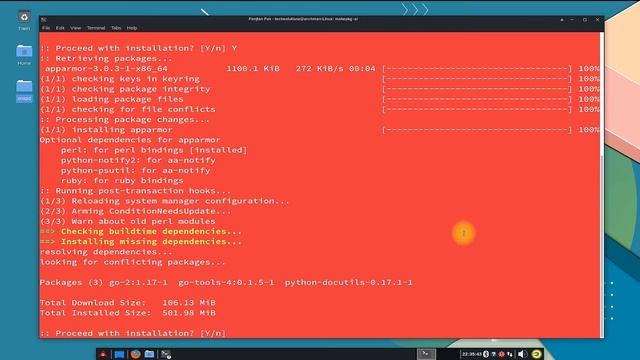Click the terminal window menu icon in title bar
Screen dimensions: 640x360
44,19
